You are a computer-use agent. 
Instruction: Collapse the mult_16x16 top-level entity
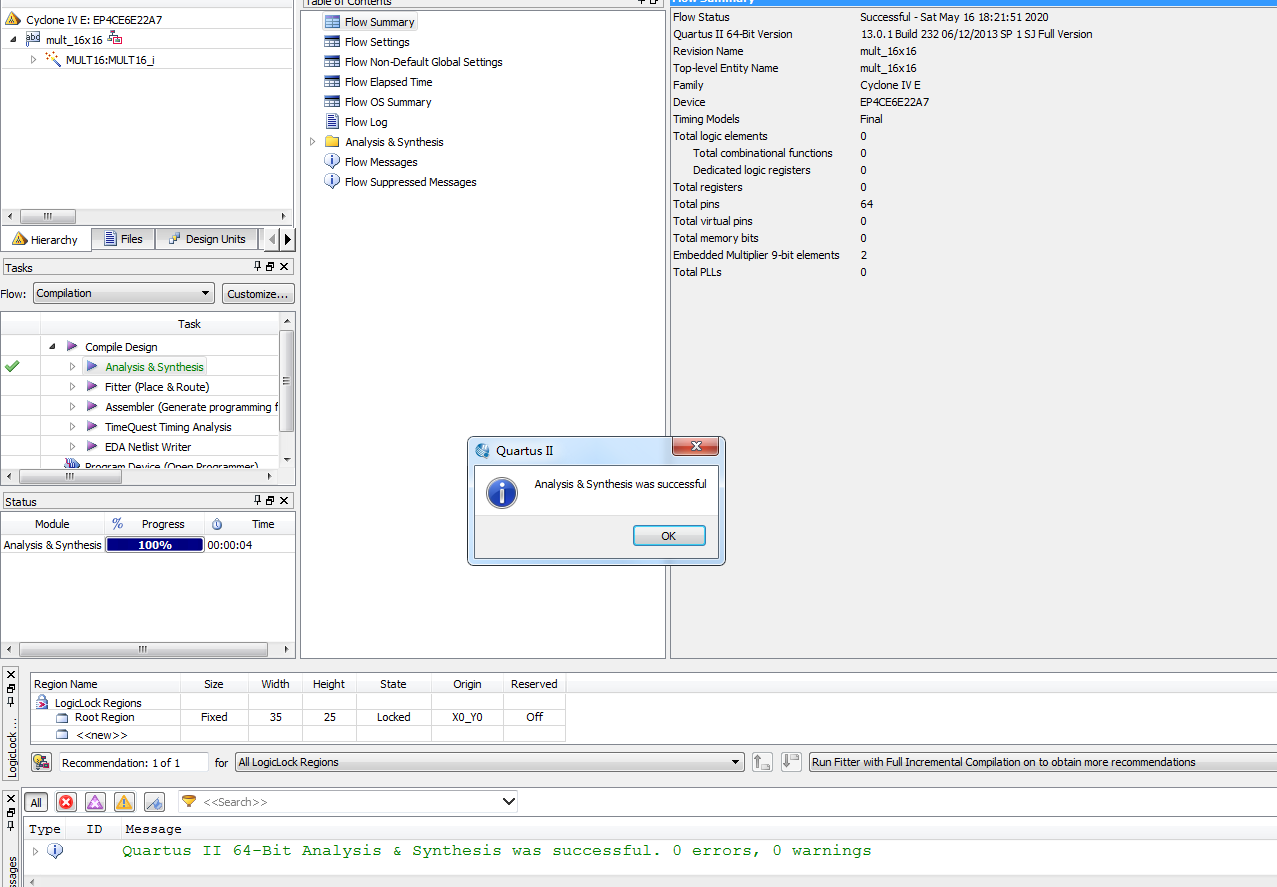(x=13, y=39)
